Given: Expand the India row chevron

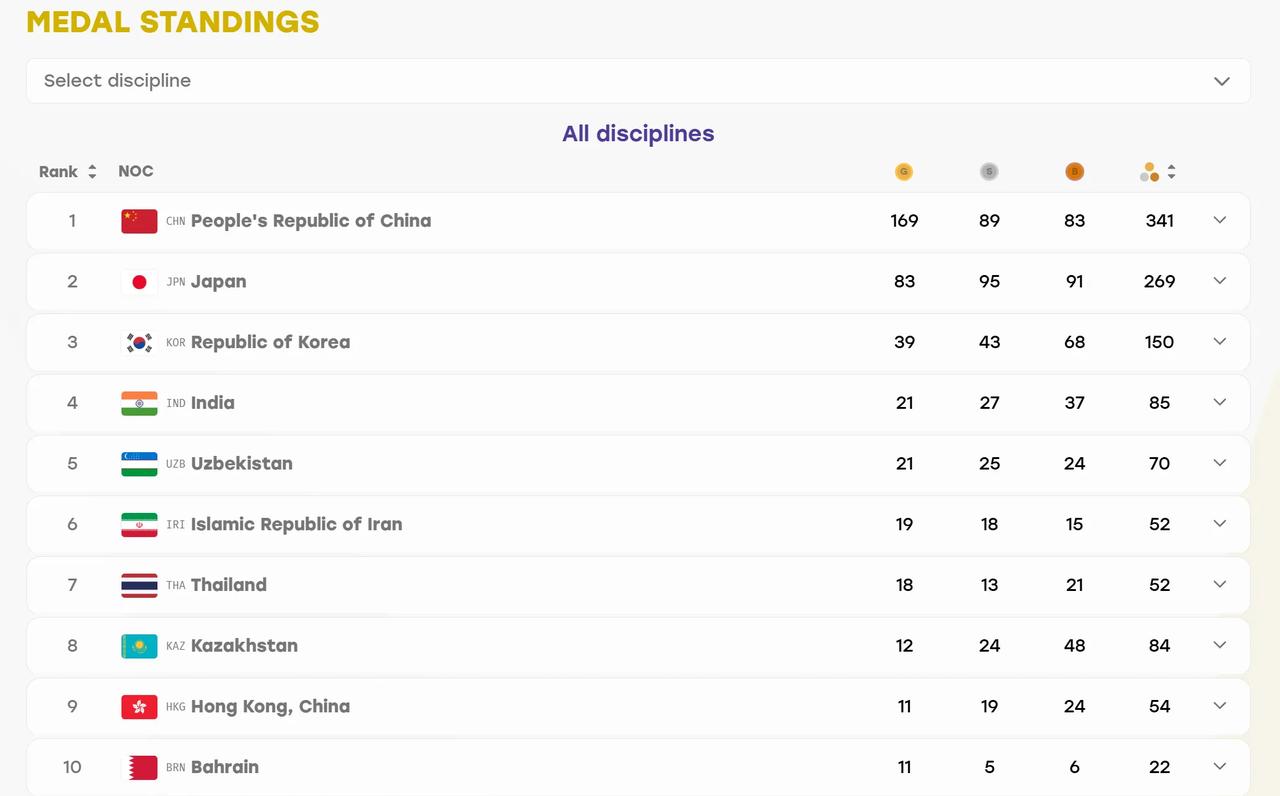Looking at the screenshot, I should click(1219, 402).
